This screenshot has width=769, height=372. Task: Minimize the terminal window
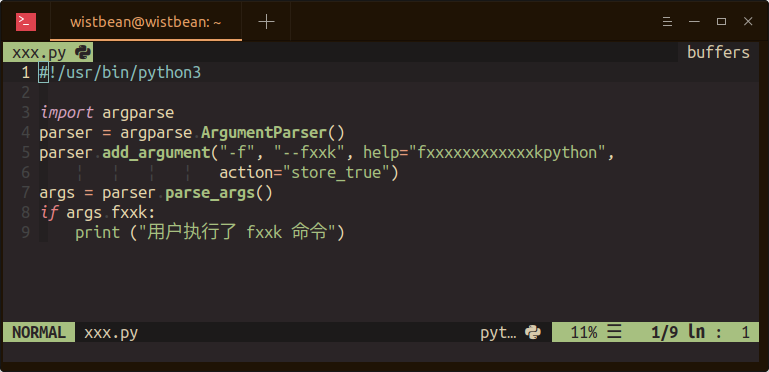pos(694,22)
